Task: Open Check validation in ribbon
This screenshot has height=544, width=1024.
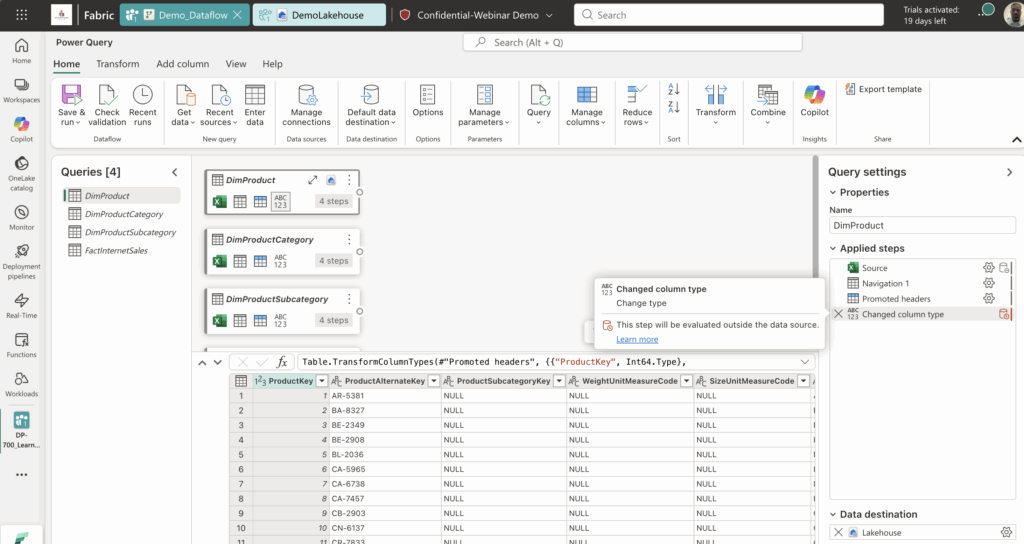Action: pos(107,105)
